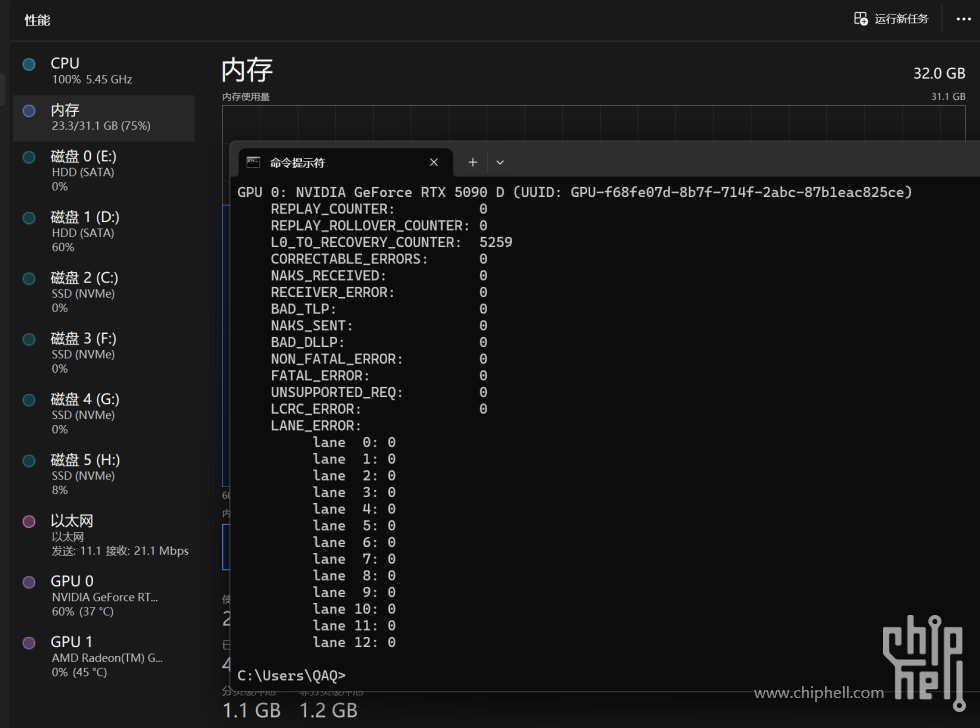Open the three-dot more options menu

(963, 19)
